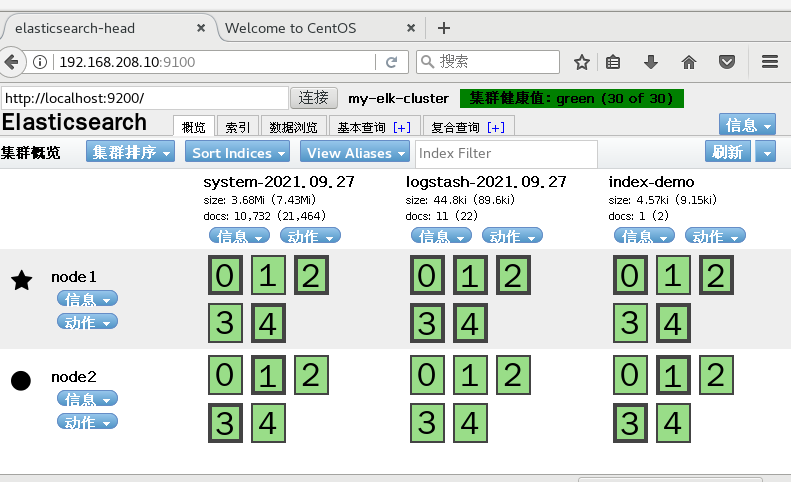
Task: Click the browser address bar URL
Action: (x=127, y=62)
